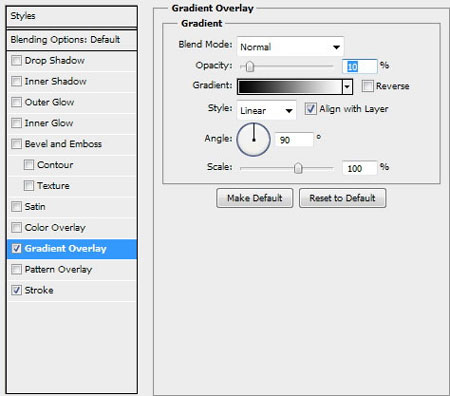
Task: Uncheck the Gradient Overlay checkbox
Action: pyautogui.click(x=16, y=249)
